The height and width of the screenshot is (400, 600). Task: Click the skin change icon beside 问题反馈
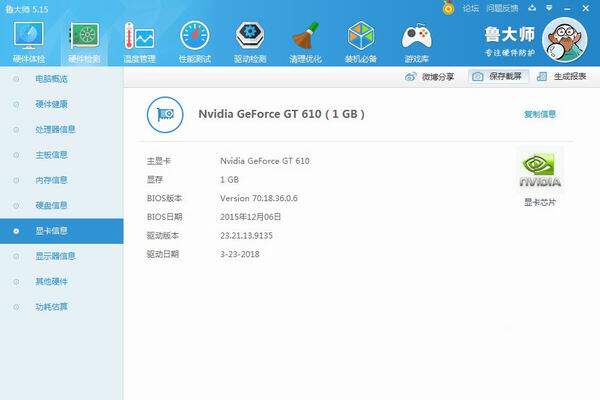[x=532, y=8]
